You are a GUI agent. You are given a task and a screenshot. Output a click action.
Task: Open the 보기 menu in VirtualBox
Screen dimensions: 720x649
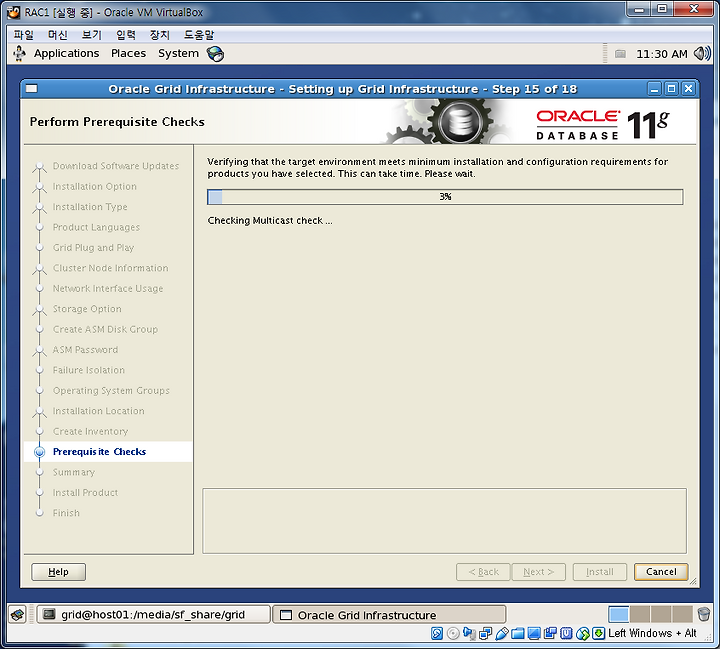pos(92,35)
